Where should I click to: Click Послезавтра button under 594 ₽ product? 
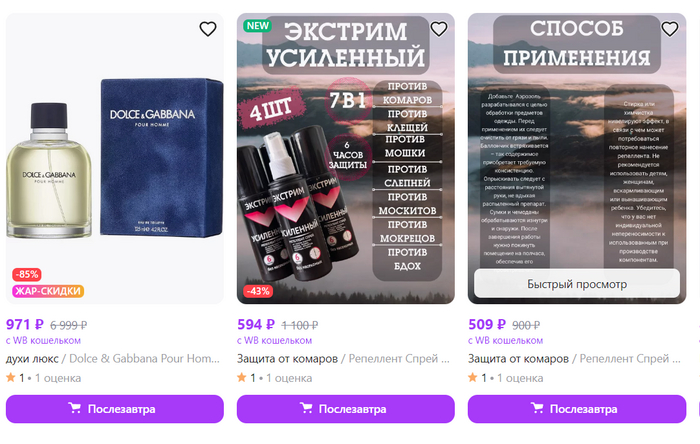coord(346,409)
